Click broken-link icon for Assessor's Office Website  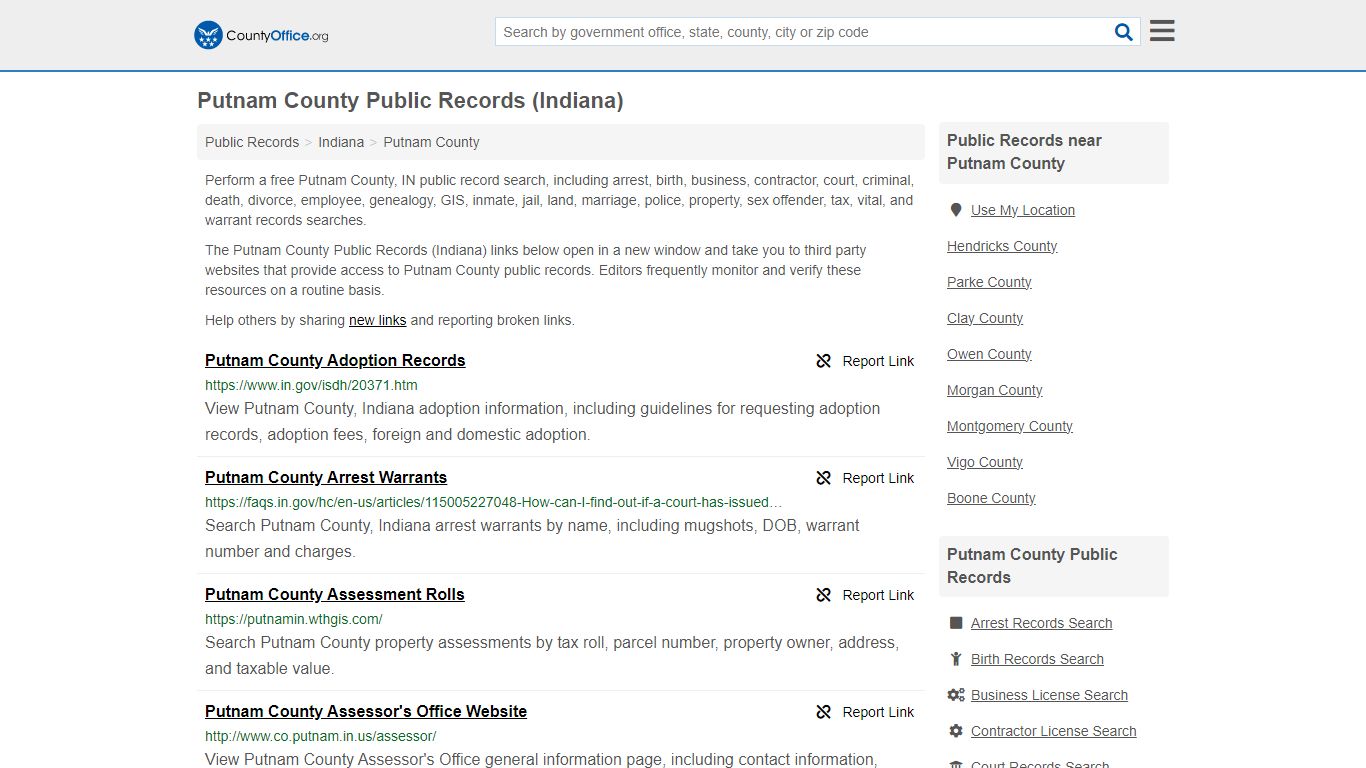pyautogui.click(x=823, y=712)
